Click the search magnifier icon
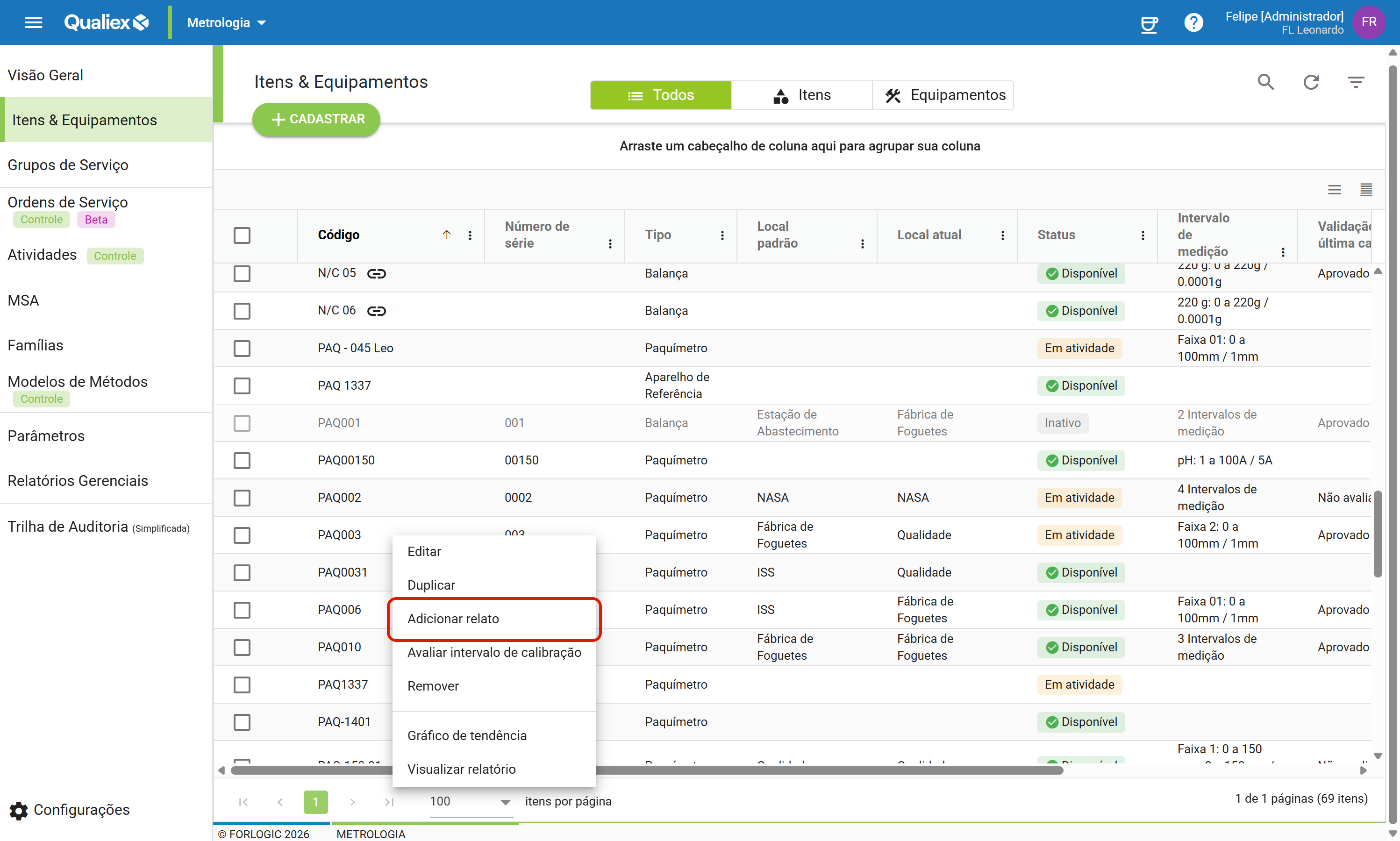 [x=1266, y=82]
